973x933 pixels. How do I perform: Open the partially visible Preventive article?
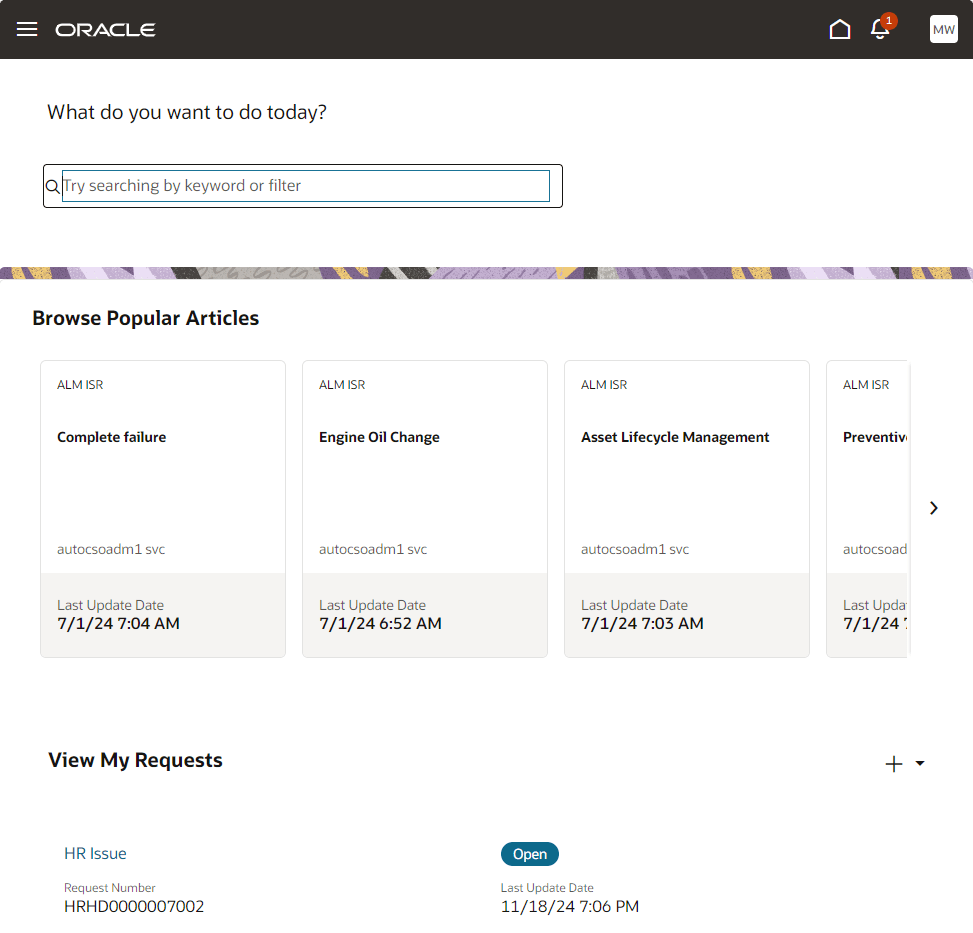867,509
